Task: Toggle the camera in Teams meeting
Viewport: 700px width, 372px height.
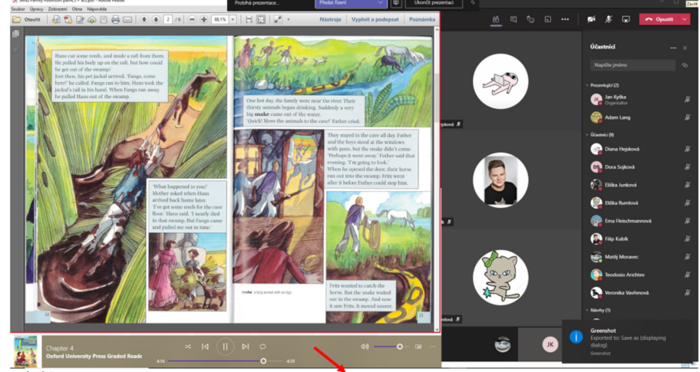Action: click(x=592, y=20)
